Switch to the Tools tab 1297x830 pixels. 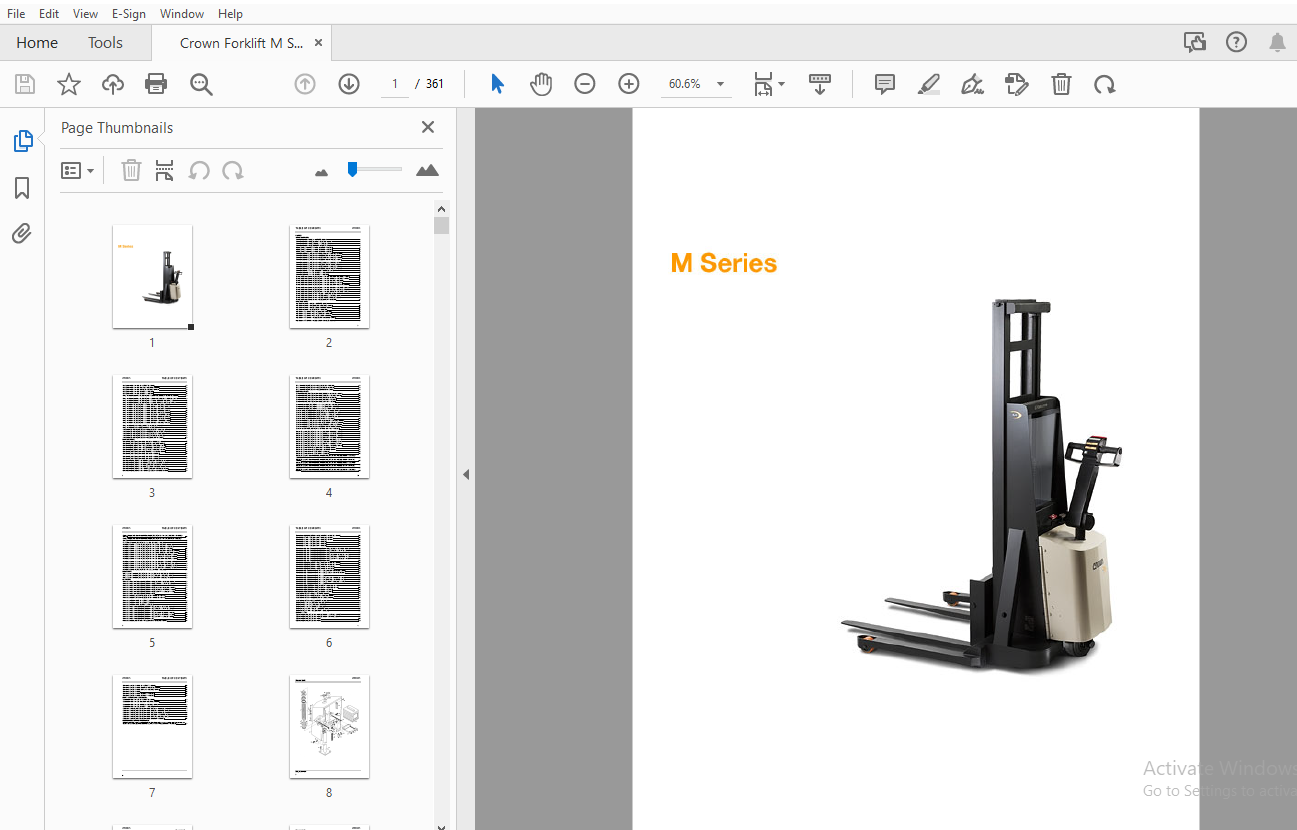(105, 42)
